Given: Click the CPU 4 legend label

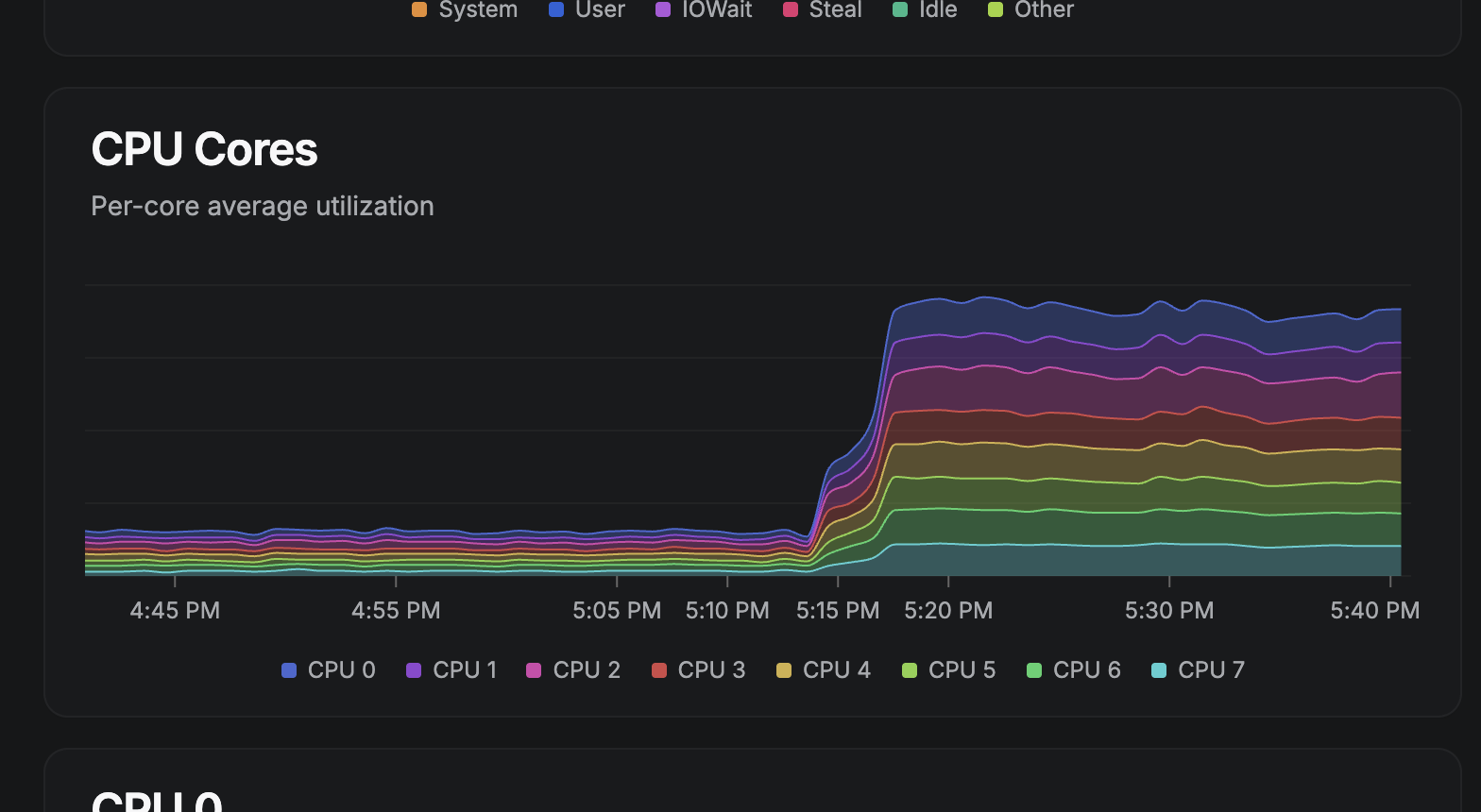Looking at the screenshot, I should (836, 669).
